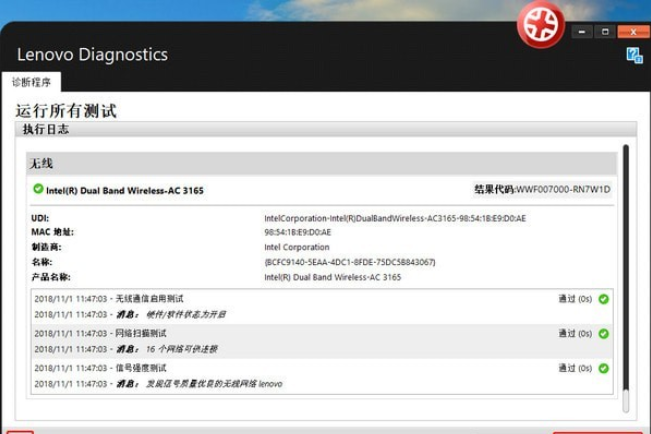Click the UDI label
This screenshot has width=651, height=434.
pos(40,218)
